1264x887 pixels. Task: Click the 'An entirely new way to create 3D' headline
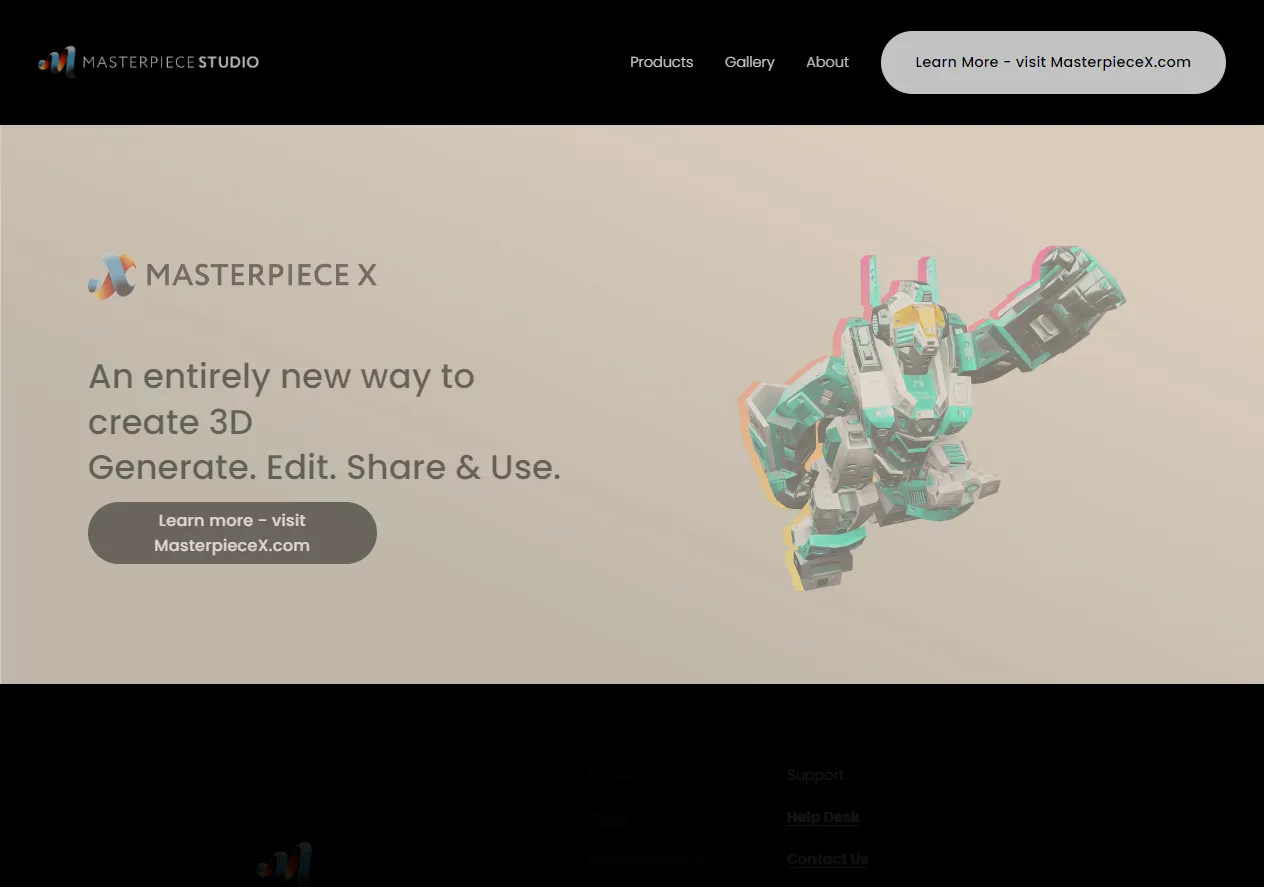click(x=281, y=399)
